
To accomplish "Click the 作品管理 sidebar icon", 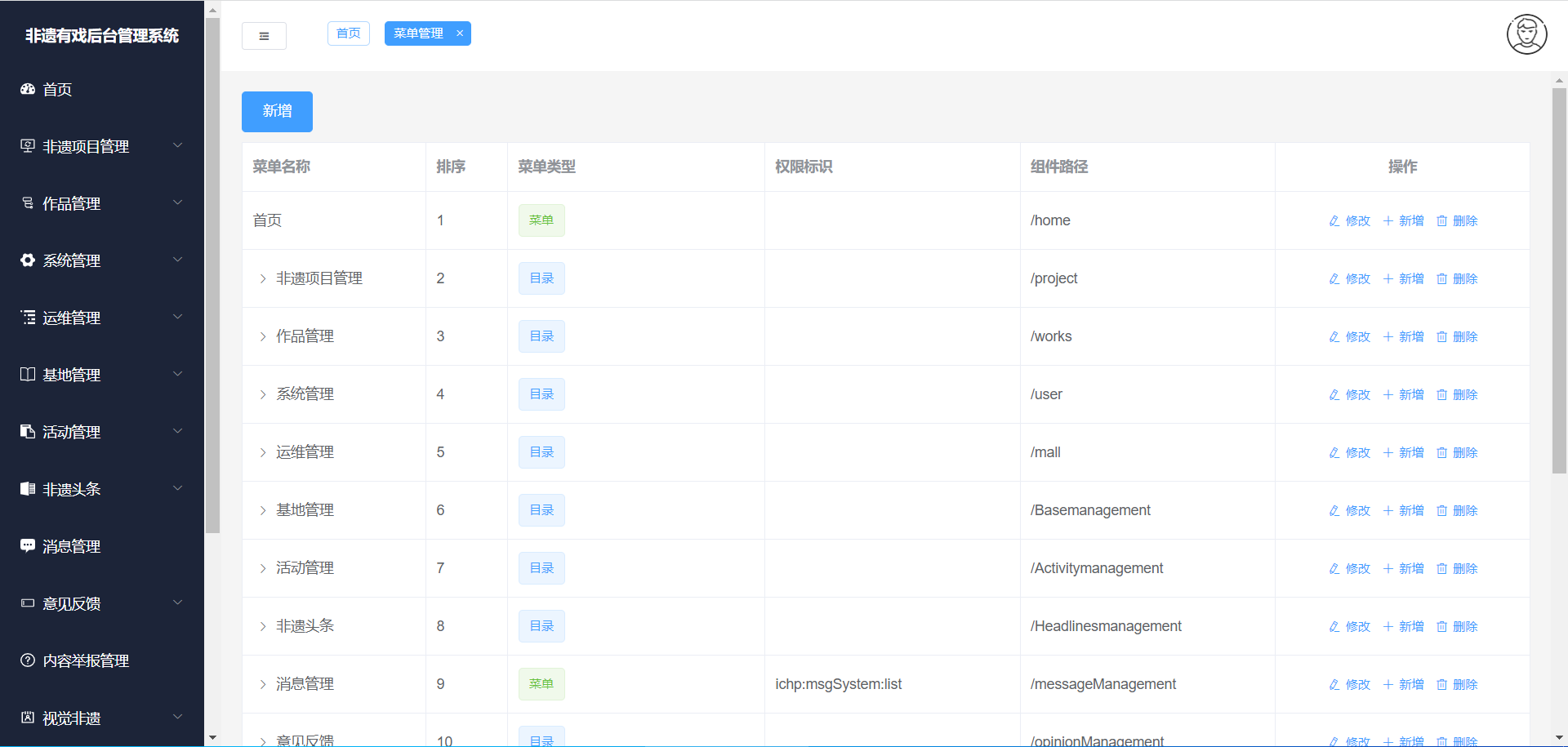I will (x=28, y=203).
